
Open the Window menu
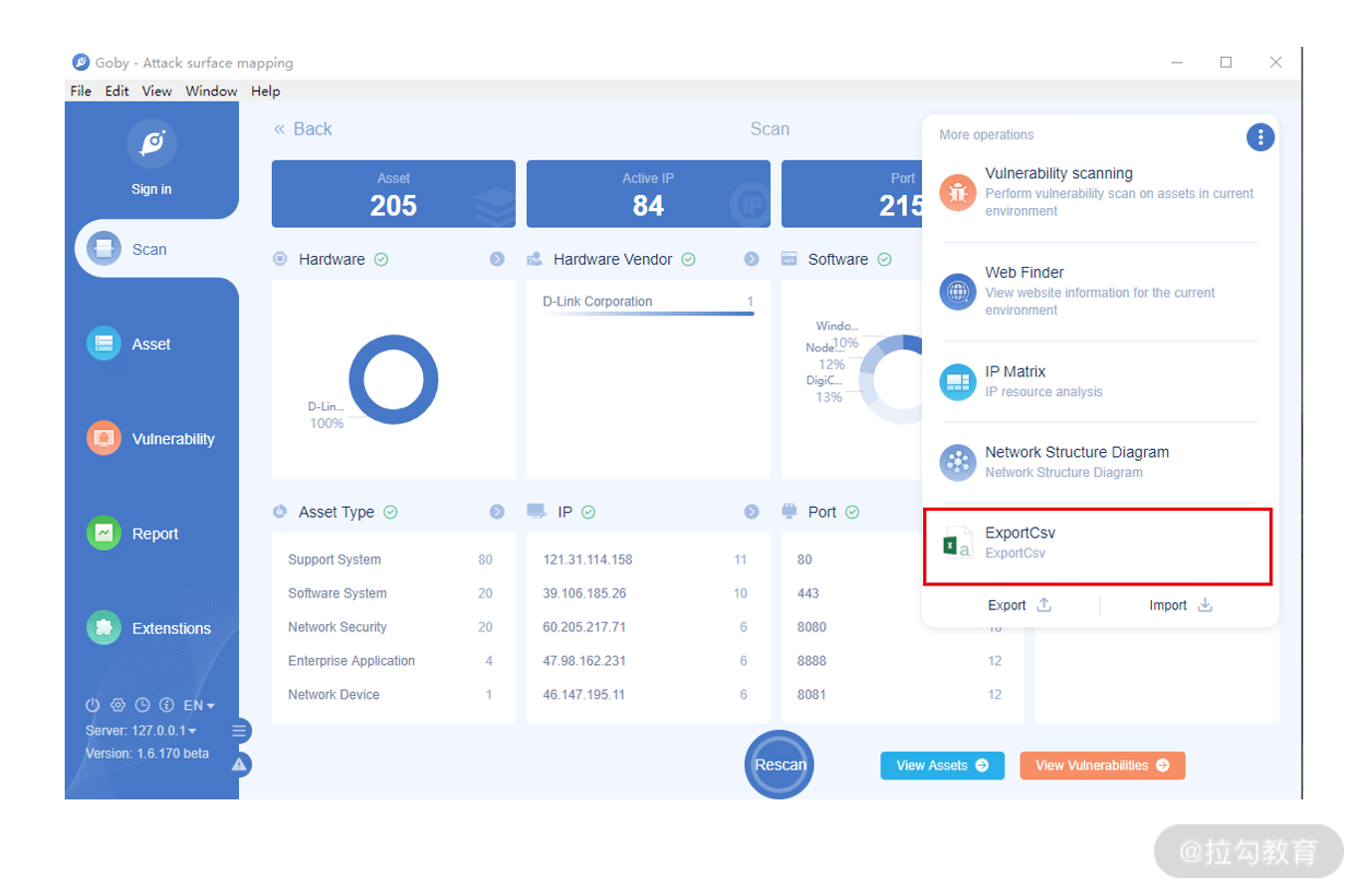211,91
